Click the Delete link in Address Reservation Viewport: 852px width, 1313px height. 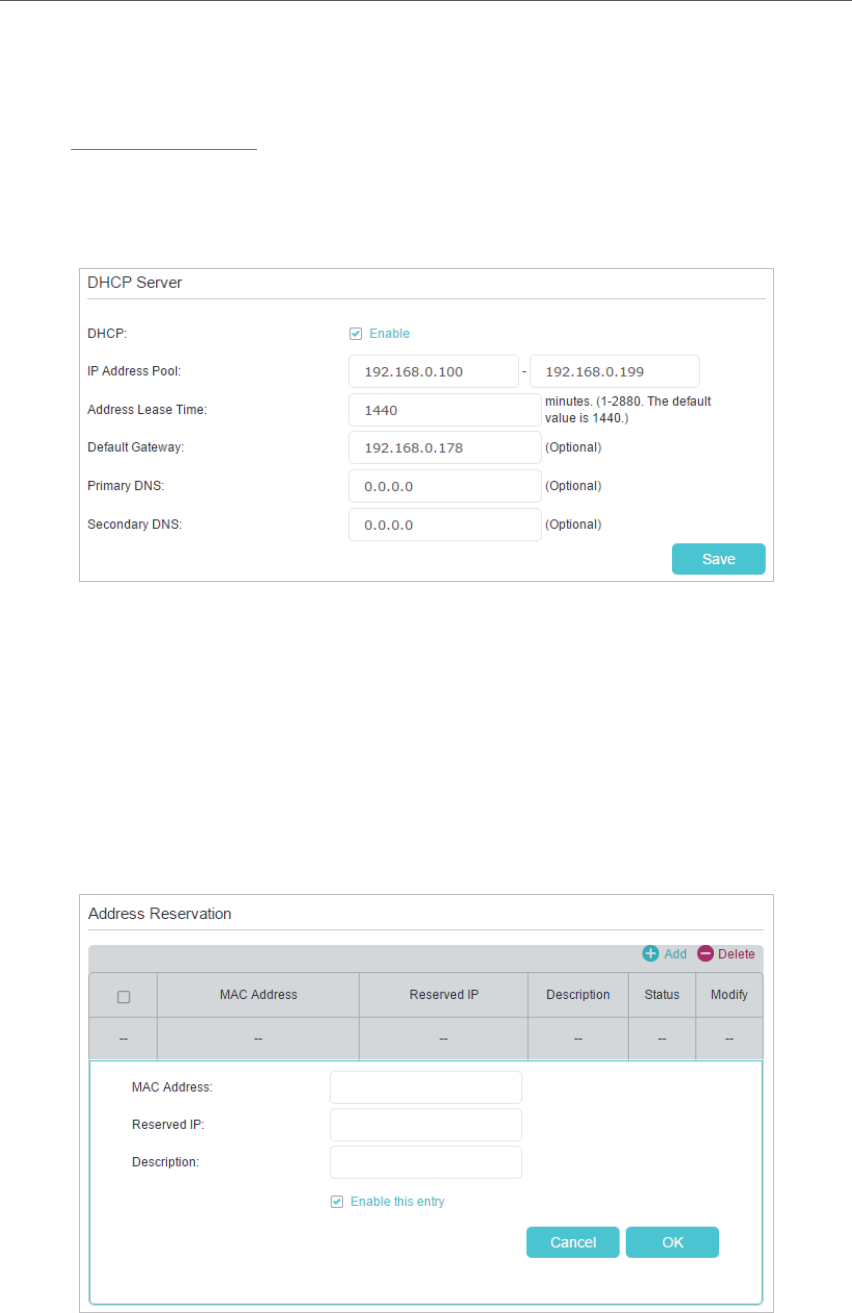pyautogui.click(x=736, y=954)
